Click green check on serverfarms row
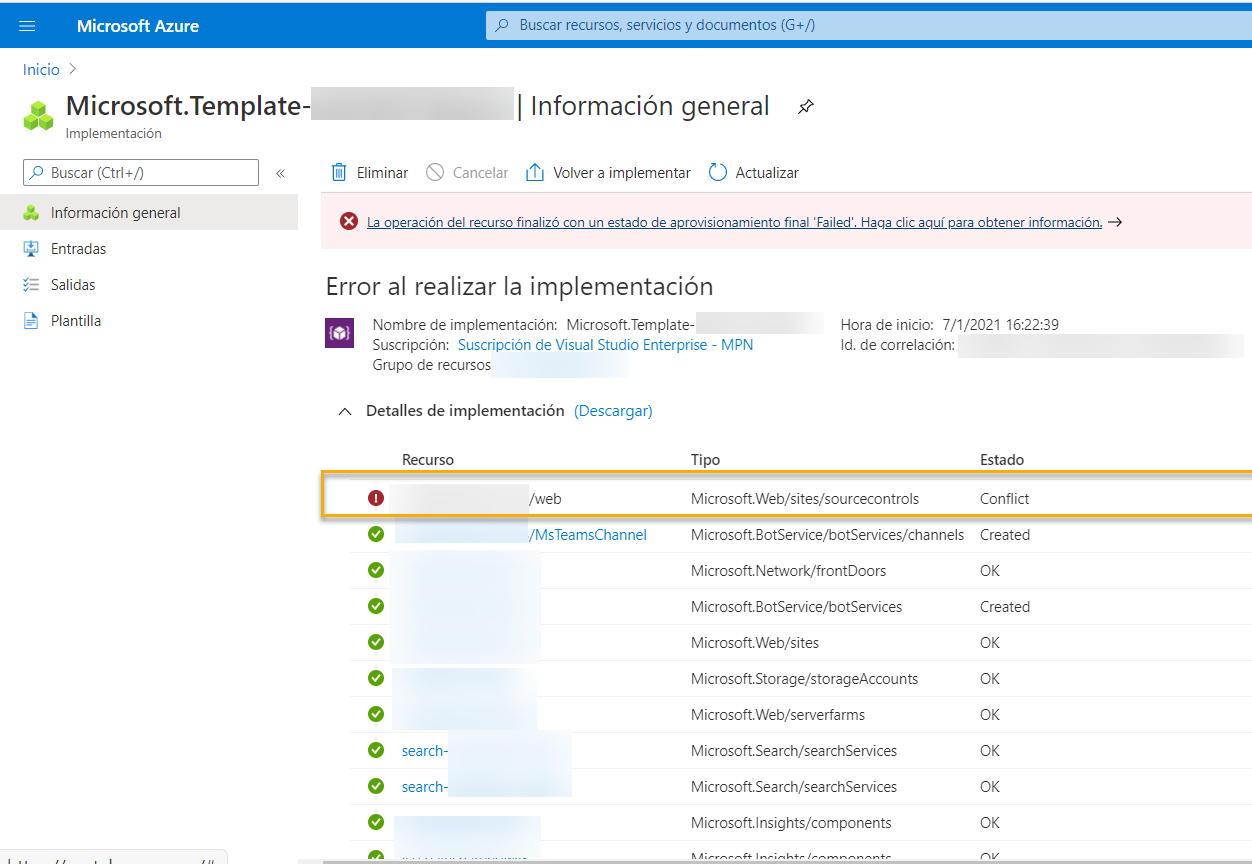The height and width of the screenshot is (864, 1252). [x=376, y=714]
